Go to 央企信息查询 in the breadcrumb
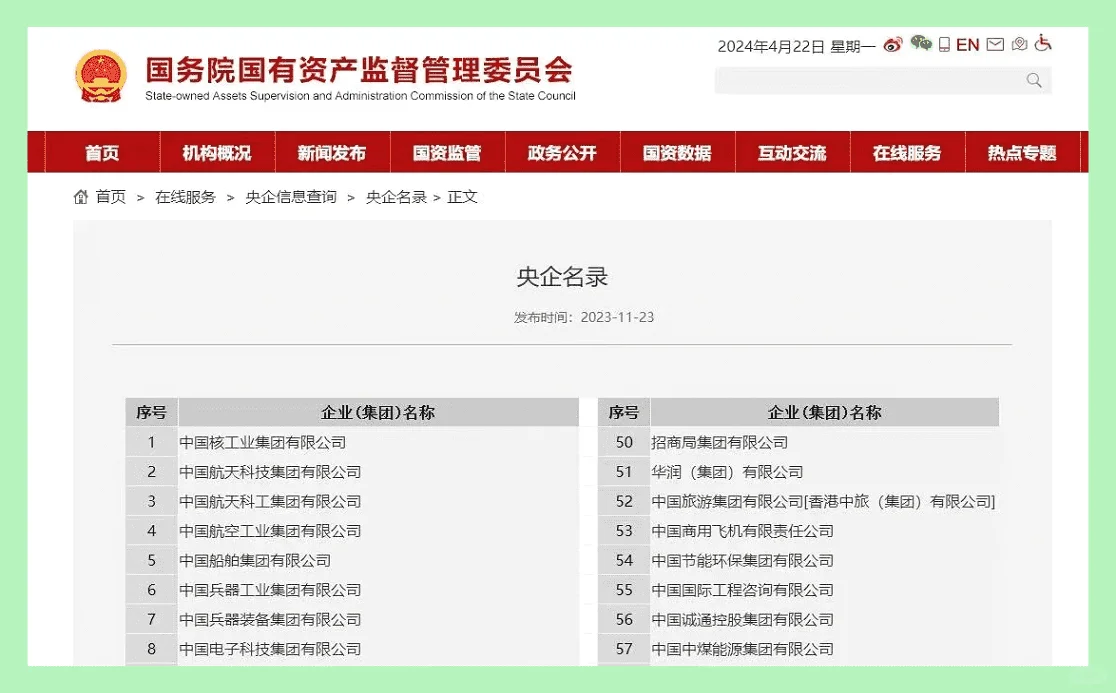The image size is (1116, 693). tap(291, 197)
